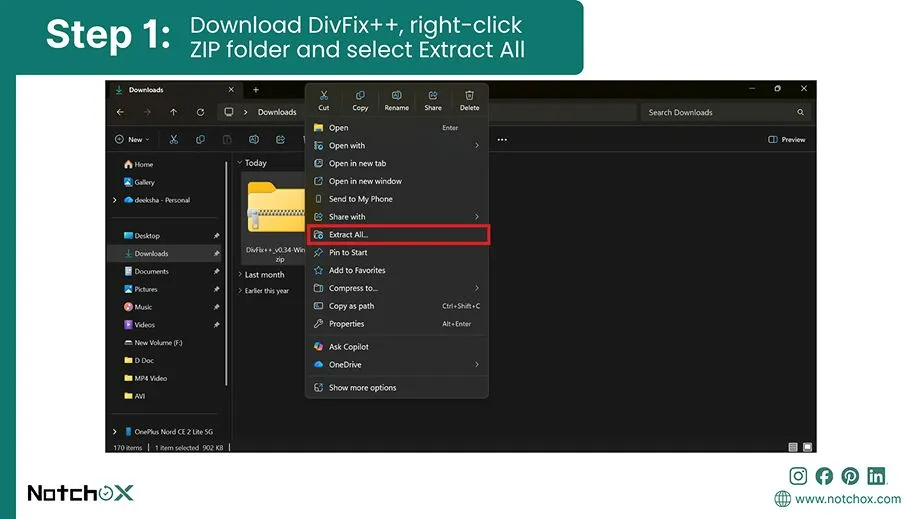Select Open in new tab
Screen dimensions: 922x519
(x=397, y=163)
